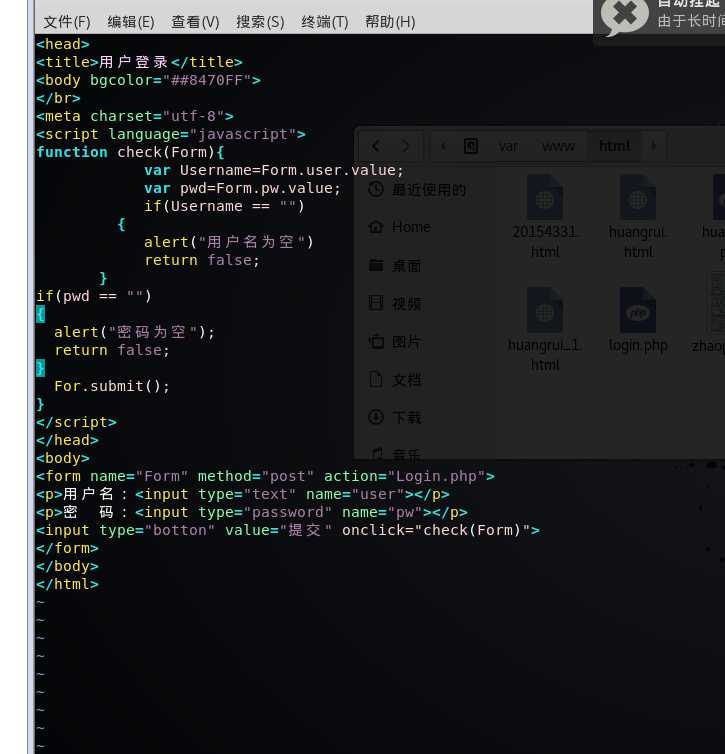This screenshot has width=725, height=754.
Task: Select the var path segment
Action: (x=508, y=146)
